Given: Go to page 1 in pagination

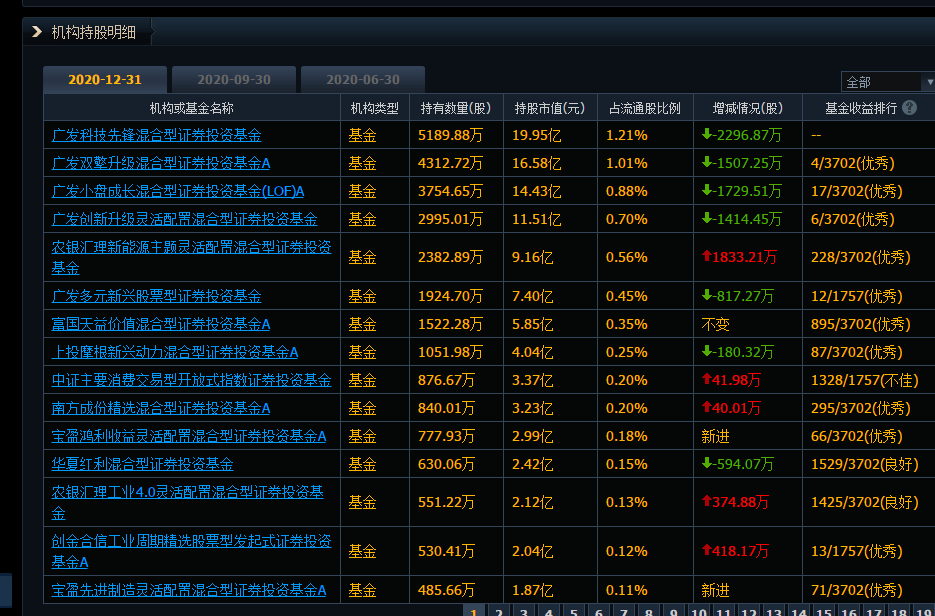Looking at the screenshot, I should tap(474, 611).
